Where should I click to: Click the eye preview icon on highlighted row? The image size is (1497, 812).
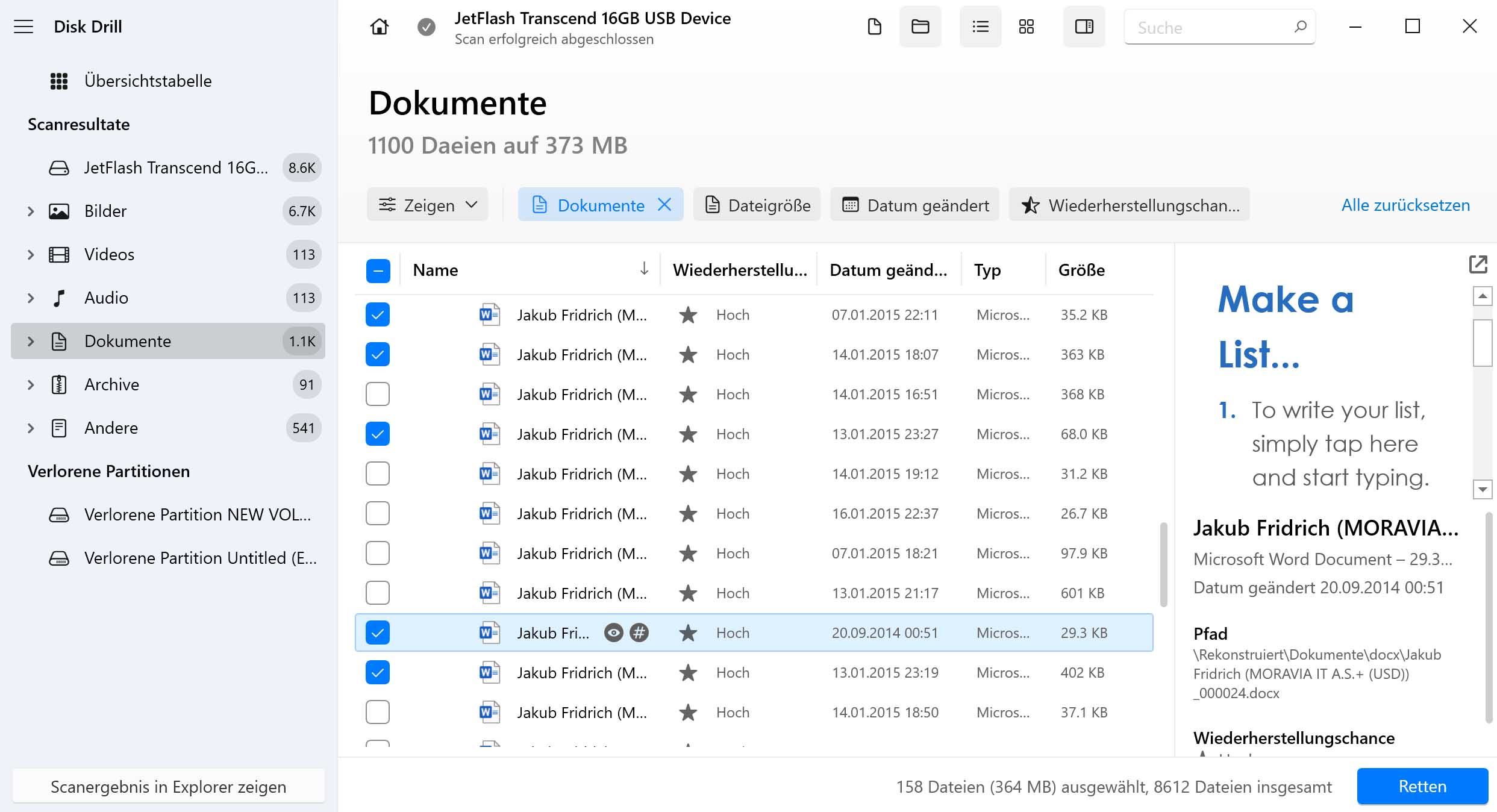613,632
